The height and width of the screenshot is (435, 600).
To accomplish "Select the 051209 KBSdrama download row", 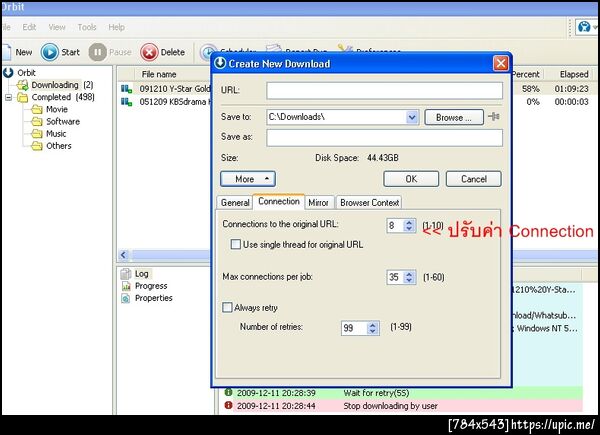I will tap(165, 102).
